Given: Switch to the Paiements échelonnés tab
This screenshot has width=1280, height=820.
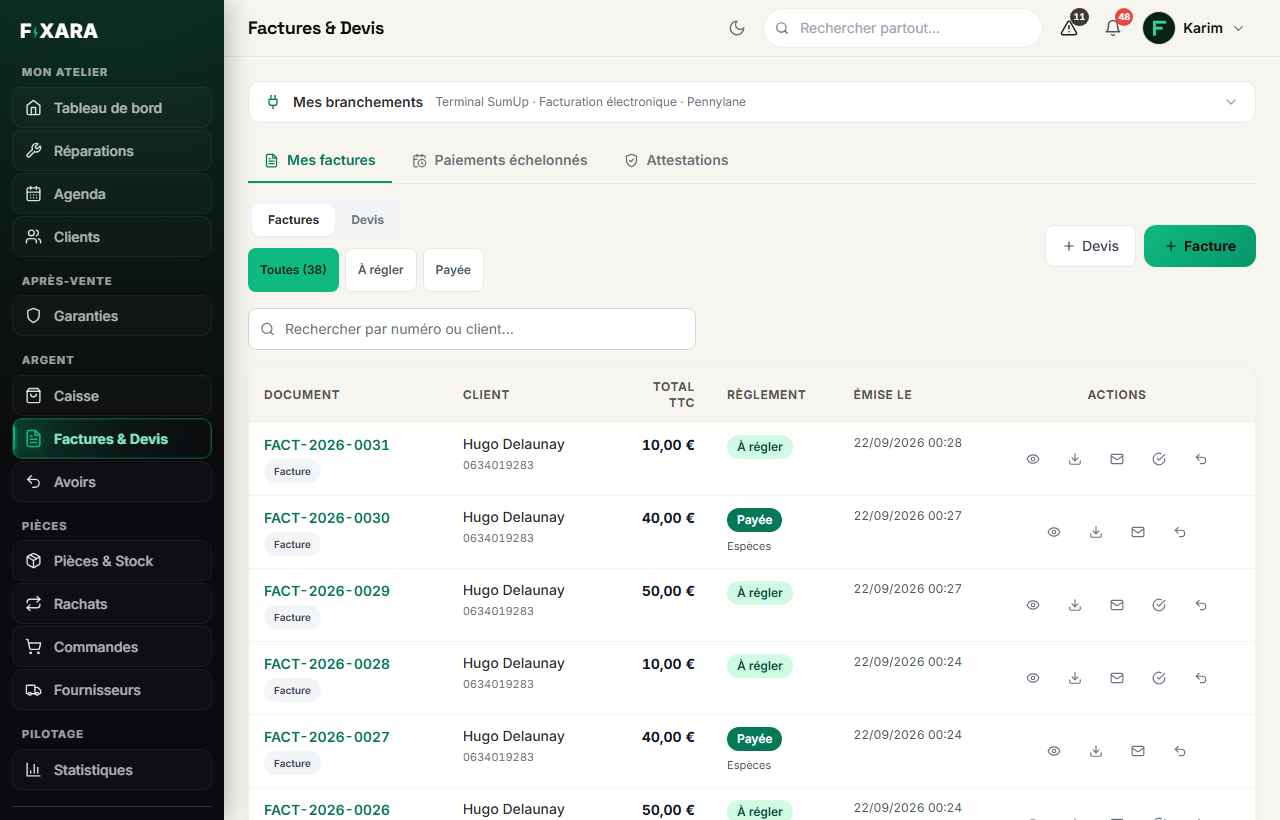Looking at the screenshot, I should click(x=500, y=160).
